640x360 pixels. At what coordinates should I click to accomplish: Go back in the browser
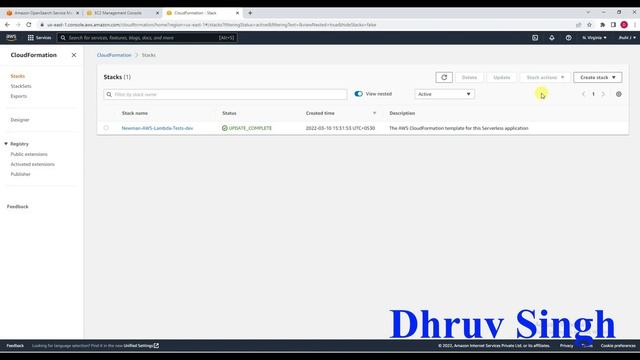pos(7,24)
